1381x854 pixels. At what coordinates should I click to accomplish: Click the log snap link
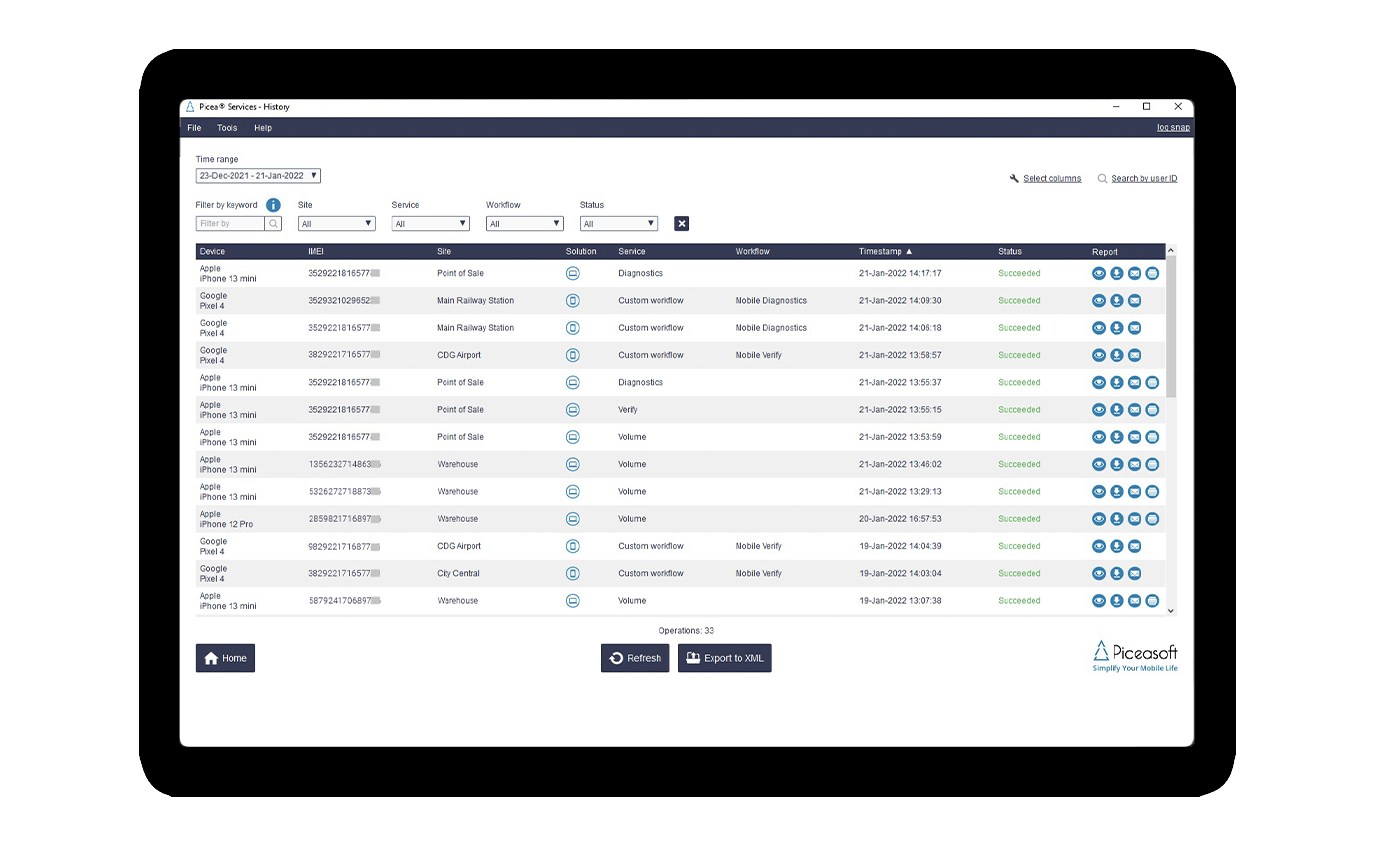point(1174,128)
